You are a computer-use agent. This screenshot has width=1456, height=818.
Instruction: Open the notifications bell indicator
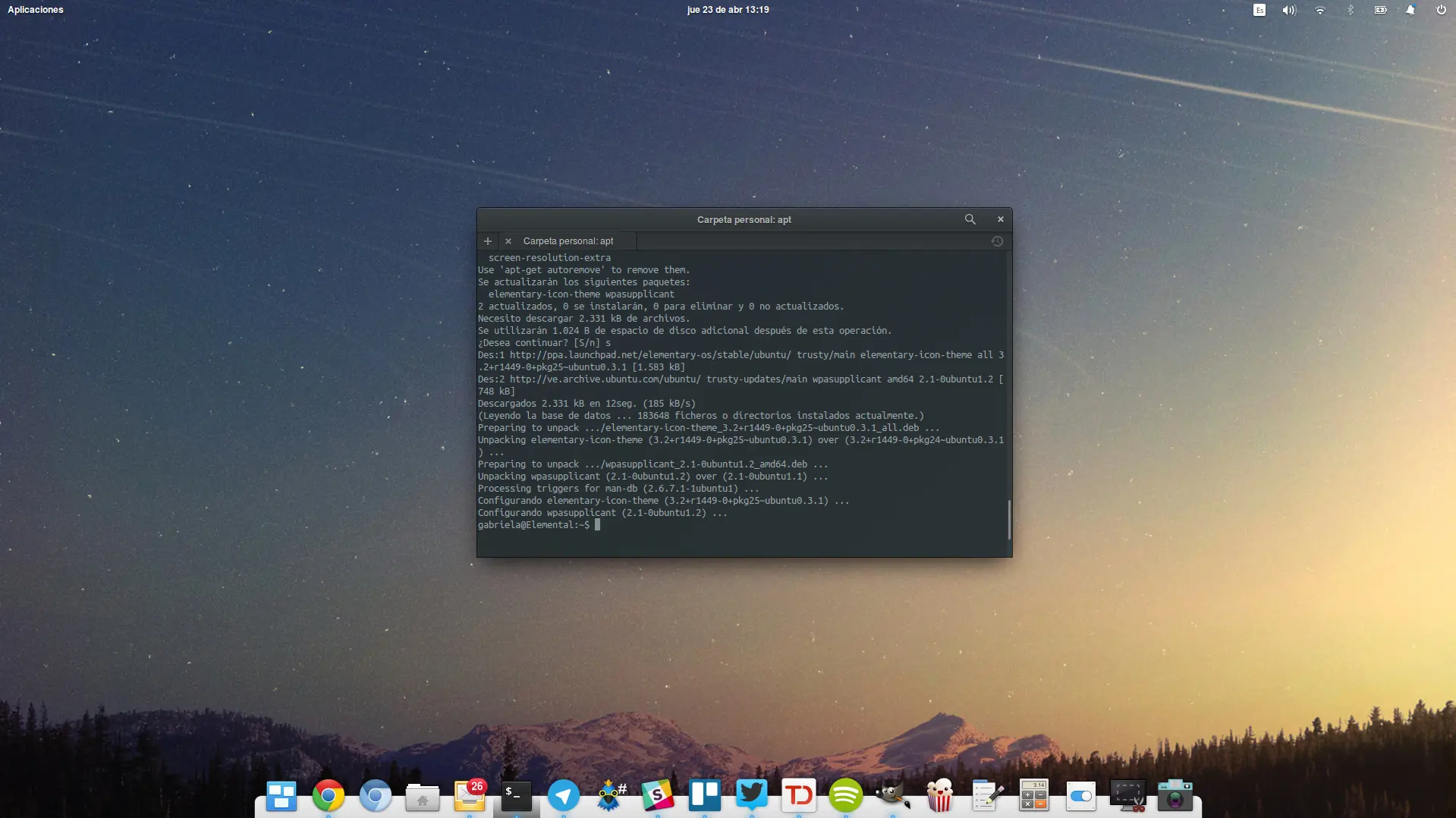pyautogui.click(x=1410, y=10)
